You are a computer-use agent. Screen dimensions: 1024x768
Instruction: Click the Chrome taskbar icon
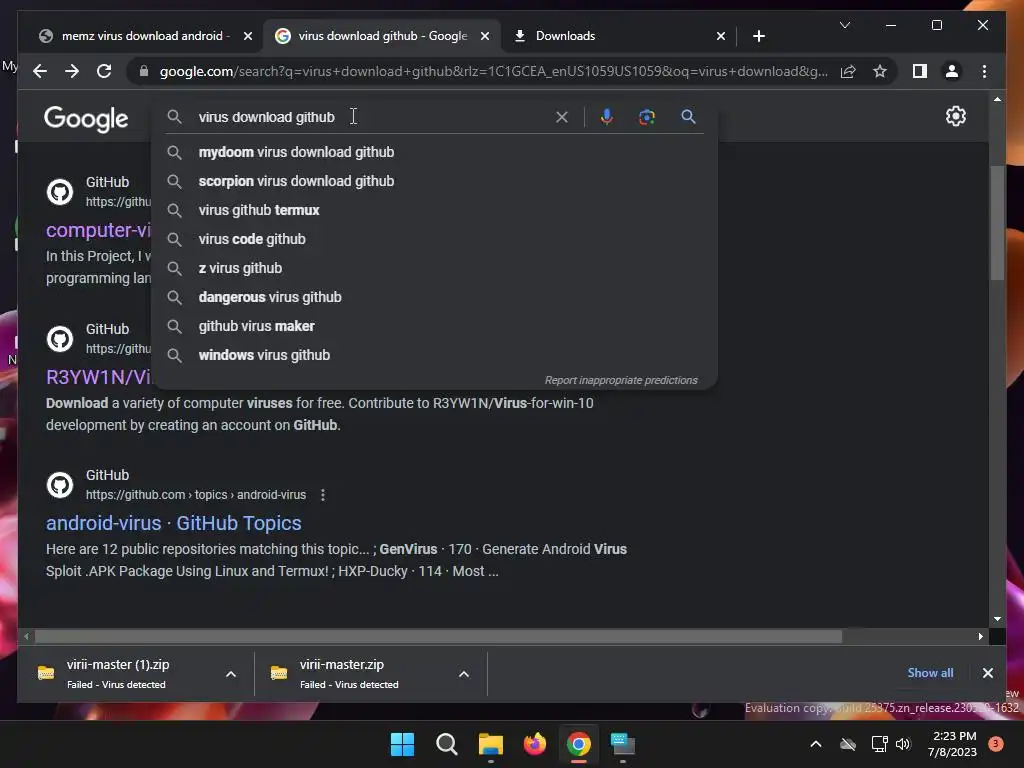pos(579,744)
